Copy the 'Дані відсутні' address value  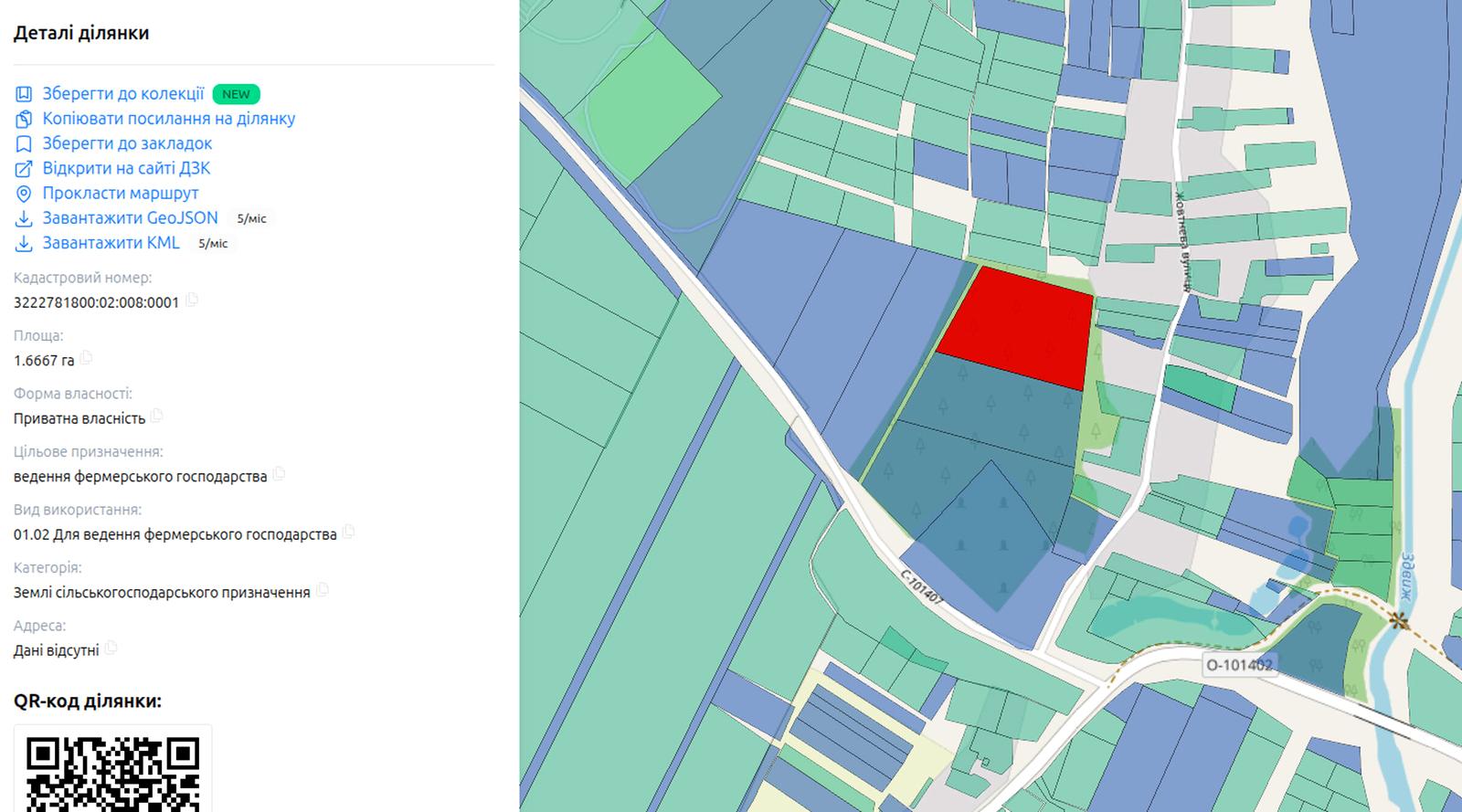(111, 649)
